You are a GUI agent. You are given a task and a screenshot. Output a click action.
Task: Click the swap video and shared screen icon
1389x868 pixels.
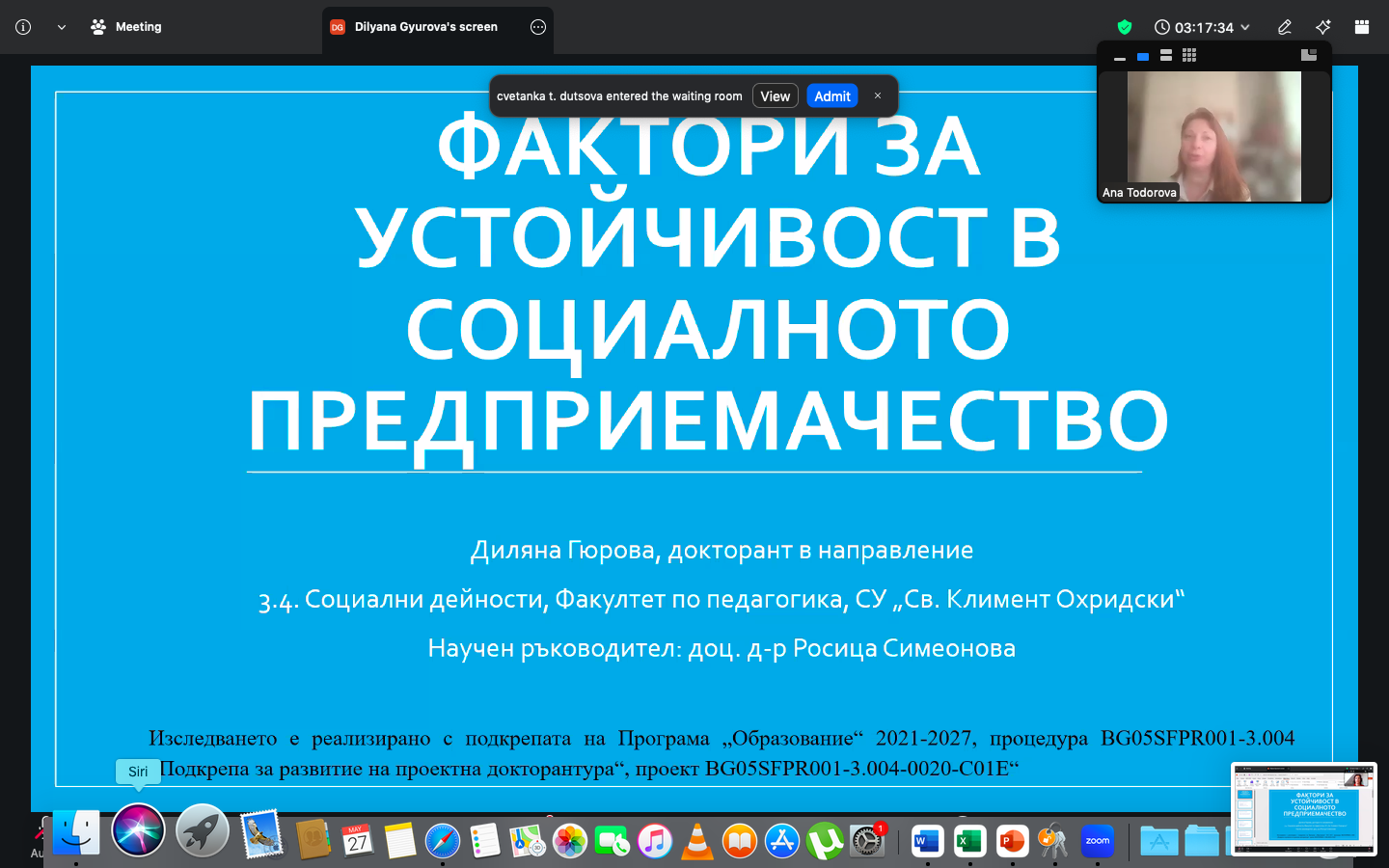1309,55
